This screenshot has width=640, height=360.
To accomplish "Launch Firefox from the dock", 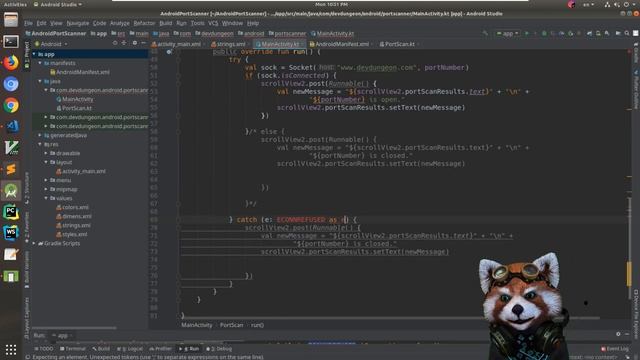I will 11,62.
